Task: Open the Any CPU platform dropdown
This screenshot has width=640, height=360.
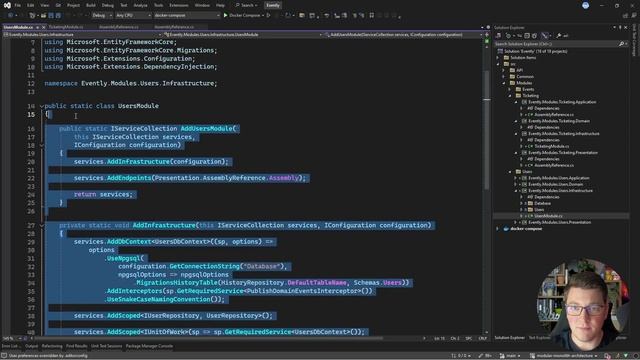Action: (x=133, y=16)
